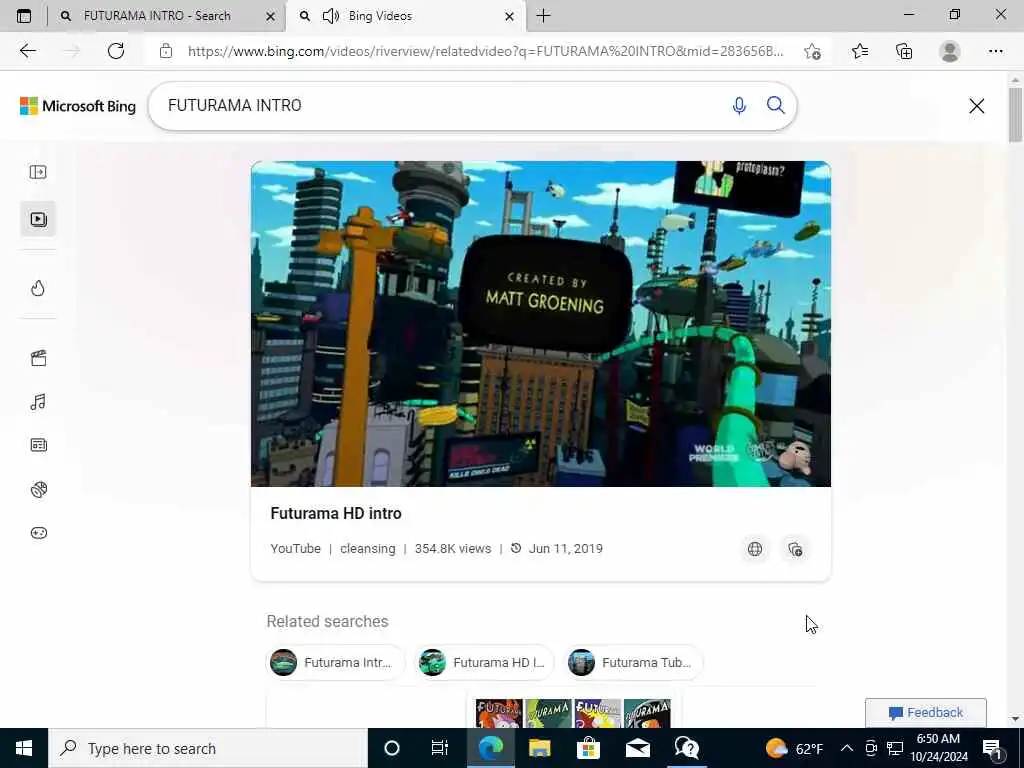Start voice search with the microphone
The height and width of the screenshot is (768, 1024).
(x=739, y=106)
